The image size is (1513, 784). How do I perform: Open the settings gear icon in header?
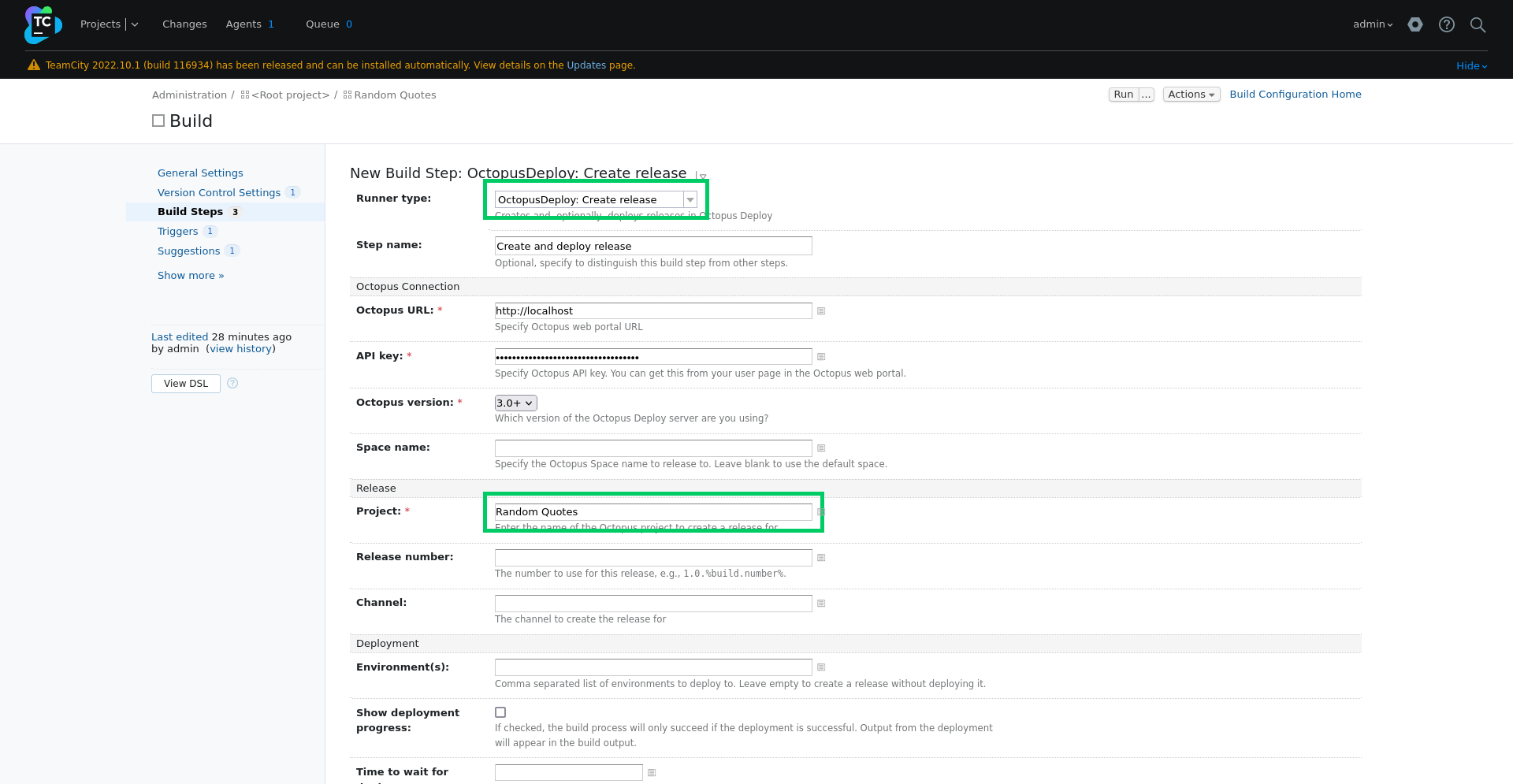[x=1415, y=24]
